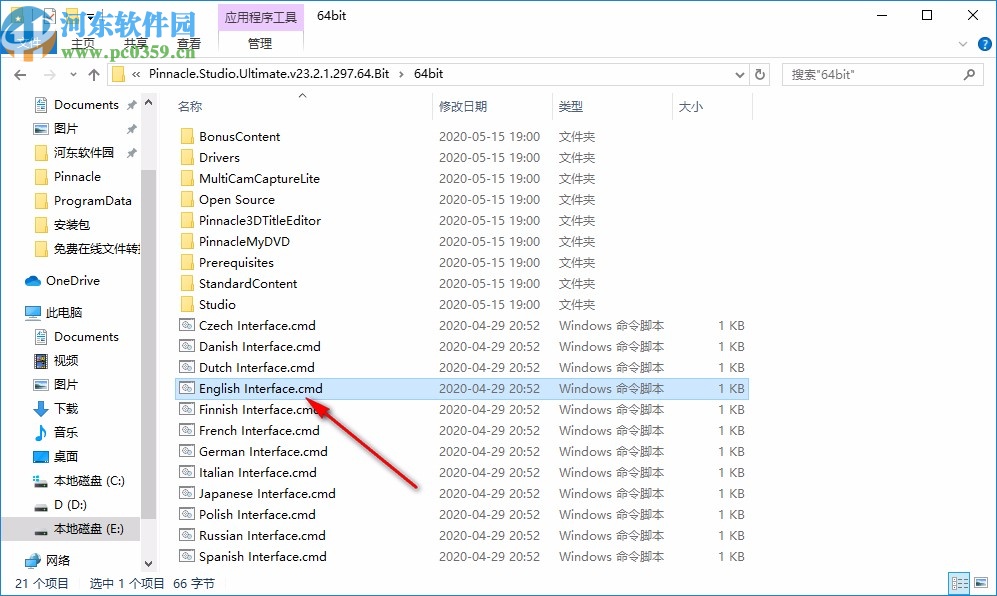The width and height of the screenshot is (997, 596).
Task: Select English Interface.cmd script icon
Action: click(x=187, y=388)
